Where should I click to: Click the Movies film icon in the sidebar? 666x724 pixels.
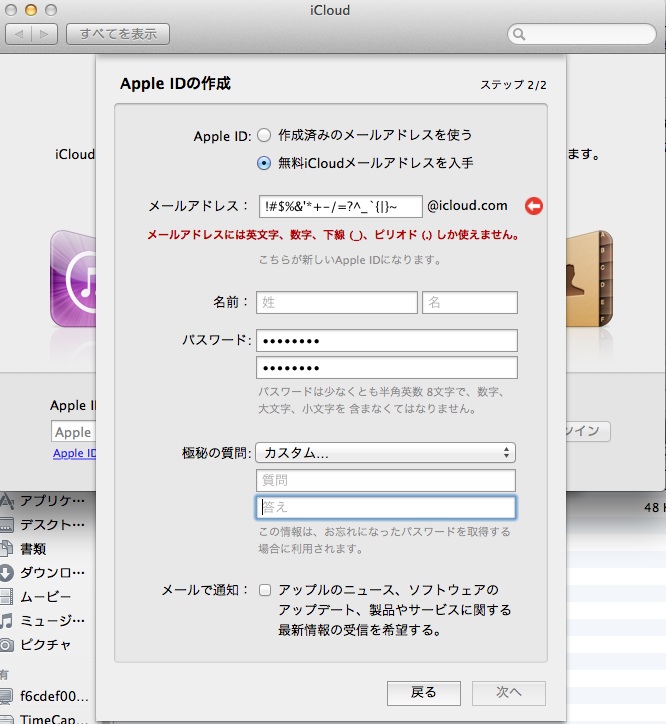pos(6,597)
